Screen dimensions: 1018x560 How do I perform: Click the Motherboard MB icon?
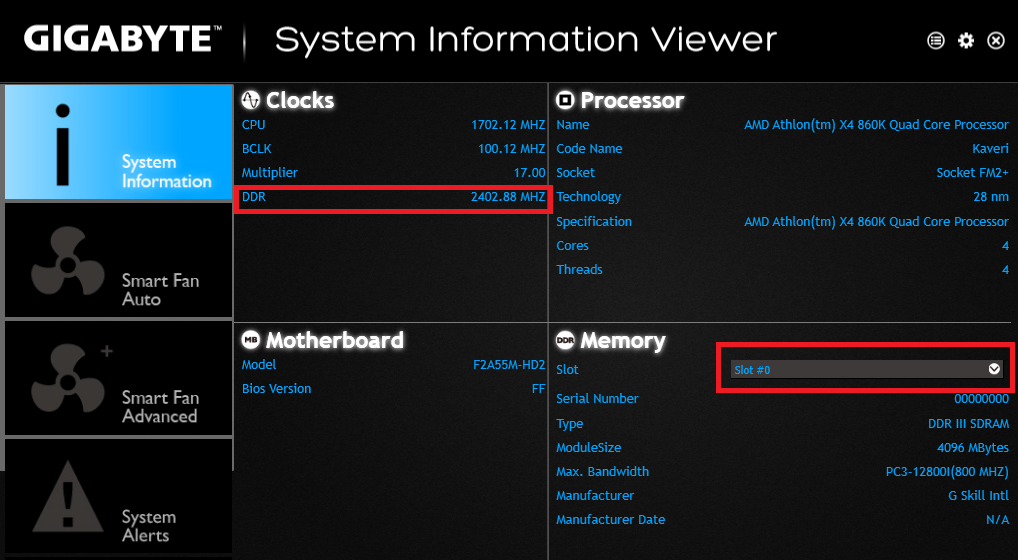(251, 339)
